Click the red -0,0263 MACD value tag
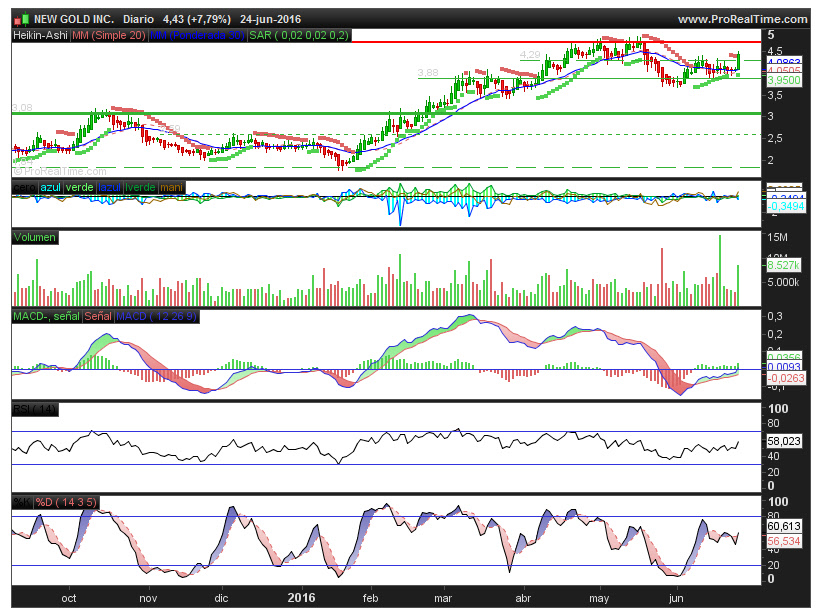Image resolution: width=832 pixels, height=616 pixels. pos(786,378)
